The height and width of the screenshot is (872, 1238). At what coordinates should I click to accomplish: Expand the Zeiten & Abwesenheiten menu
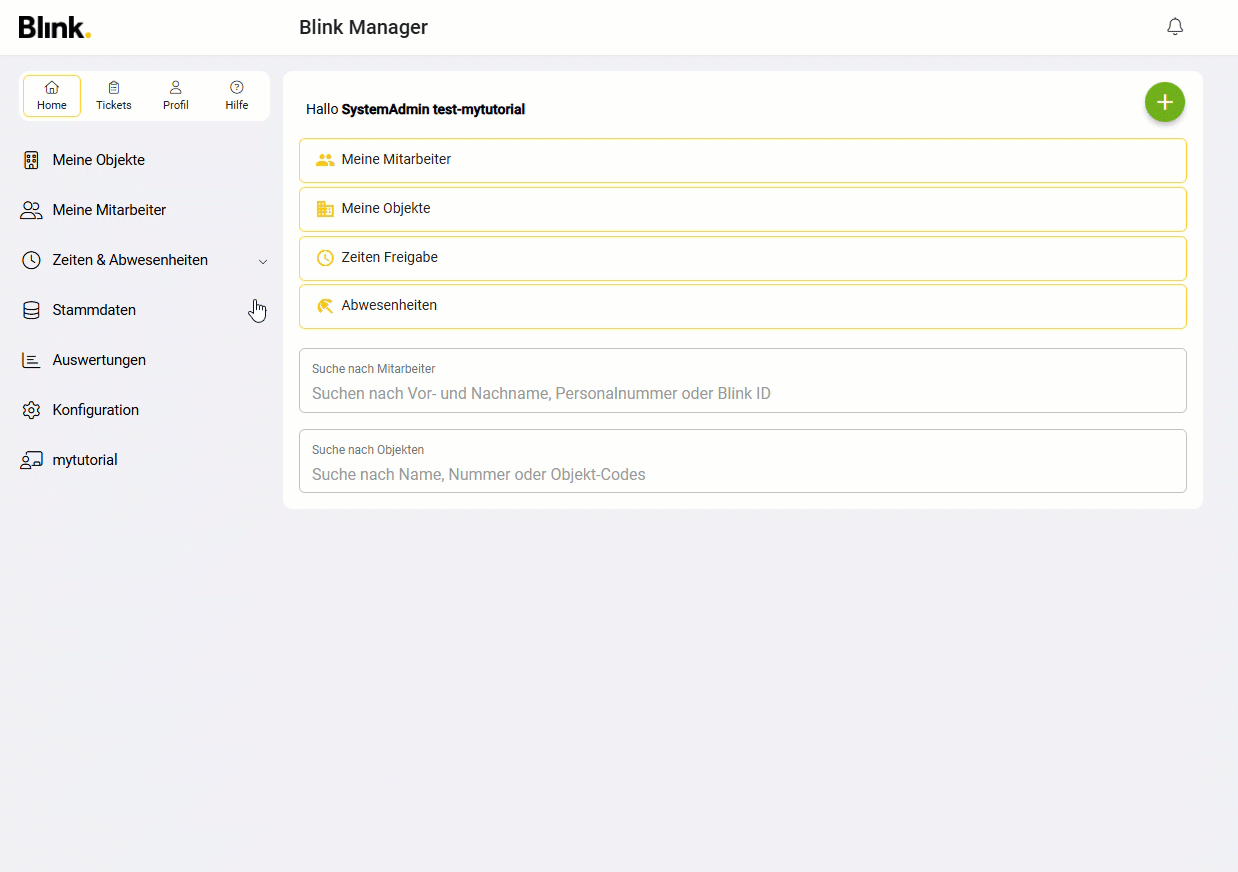[x=263, y=260]
